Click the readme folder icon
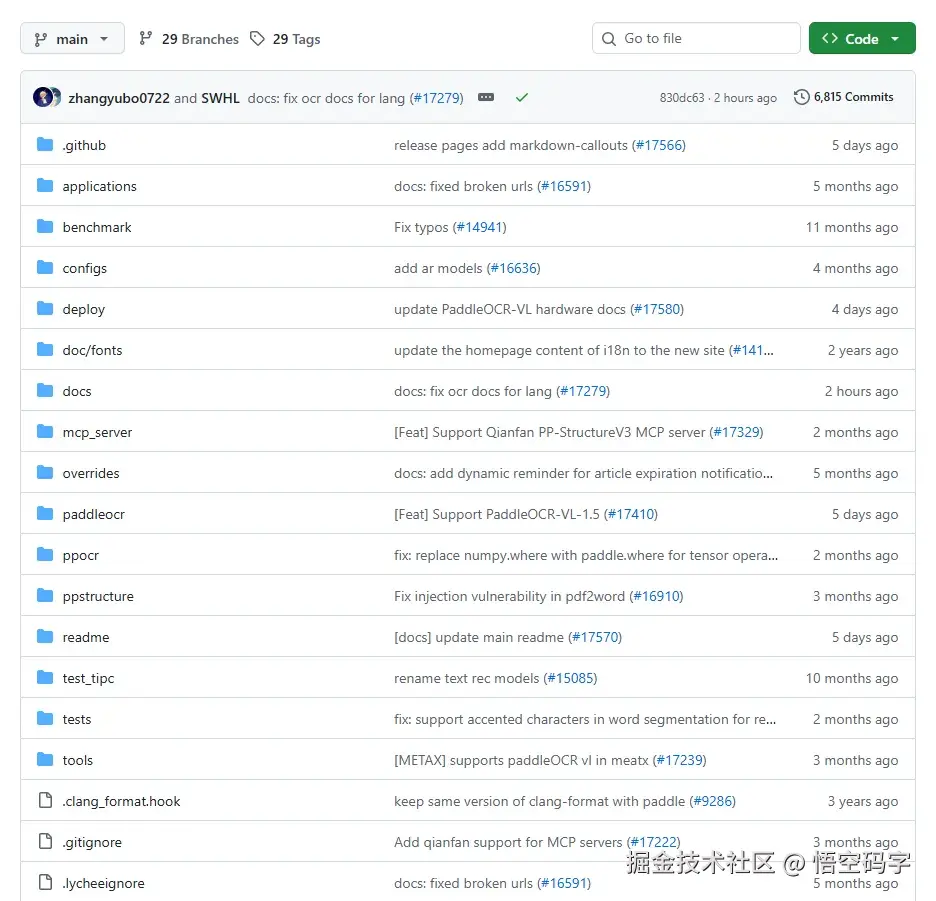The width and height of the screenshot is (936, 901). pos(45,637)
